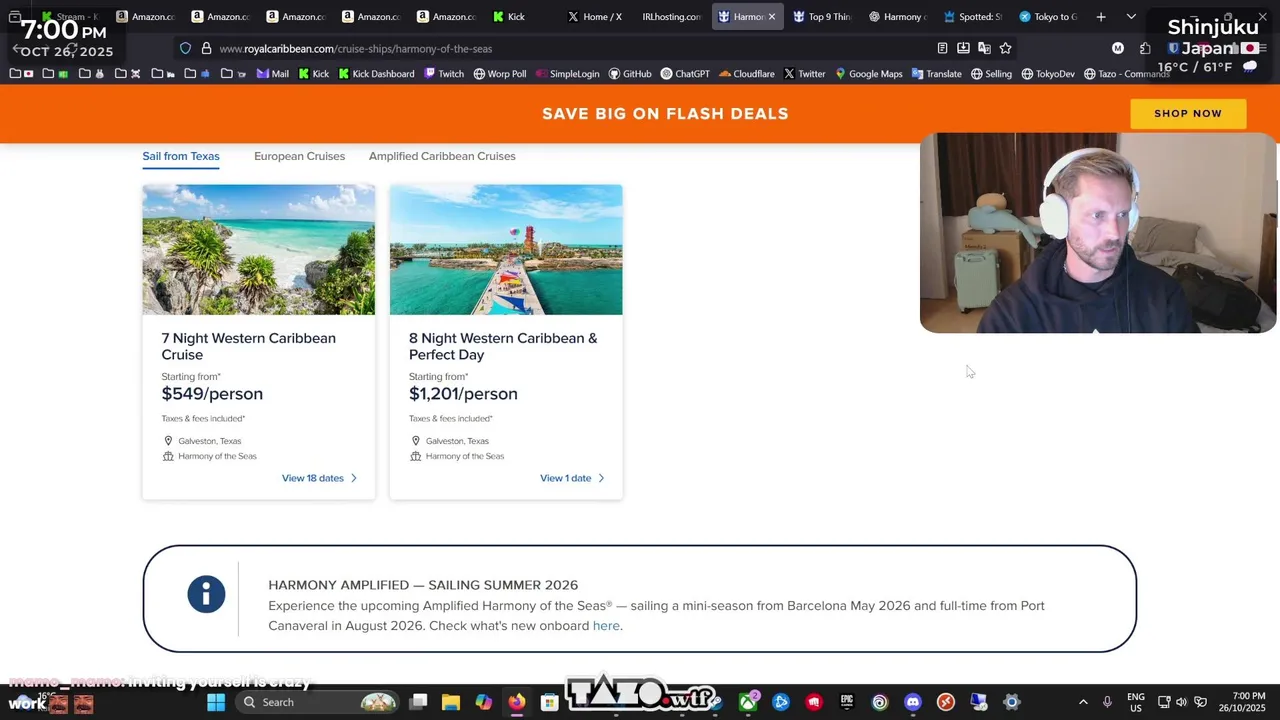Image resolution: width=1280 pixels, height=720 pixels.
Task: Switch ENG US input language
Action: [1136, 702]
